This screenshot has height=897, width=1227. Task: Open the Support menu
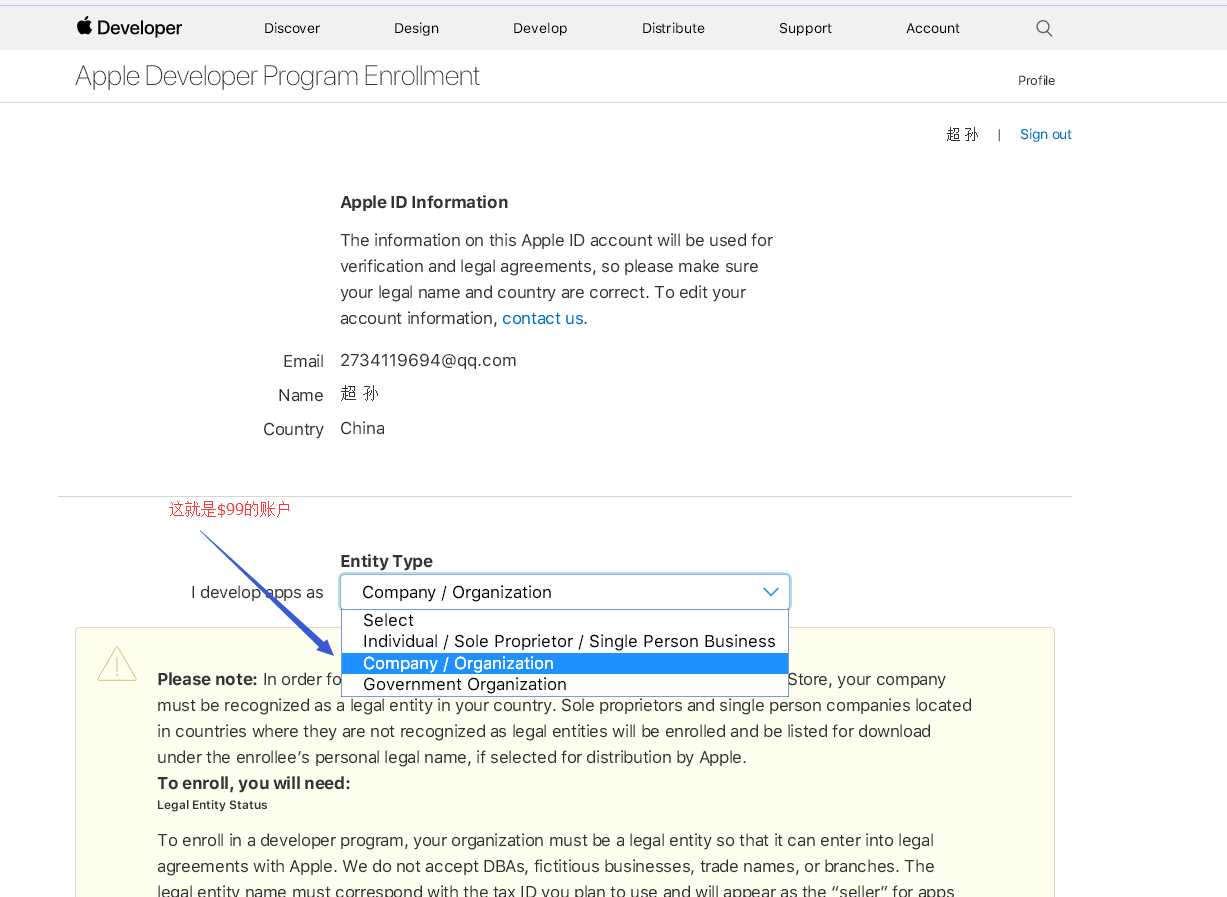click(x=805, y=28)
